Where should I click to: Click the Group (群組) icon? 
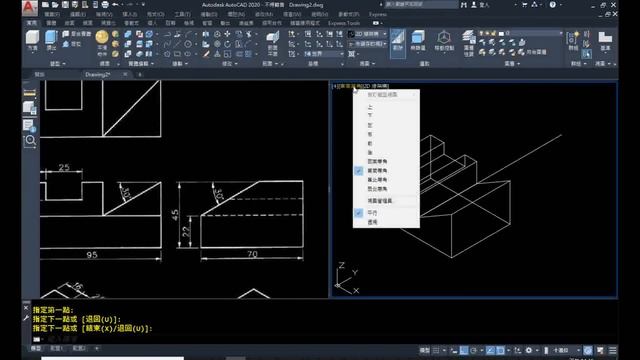click(573, 41)
